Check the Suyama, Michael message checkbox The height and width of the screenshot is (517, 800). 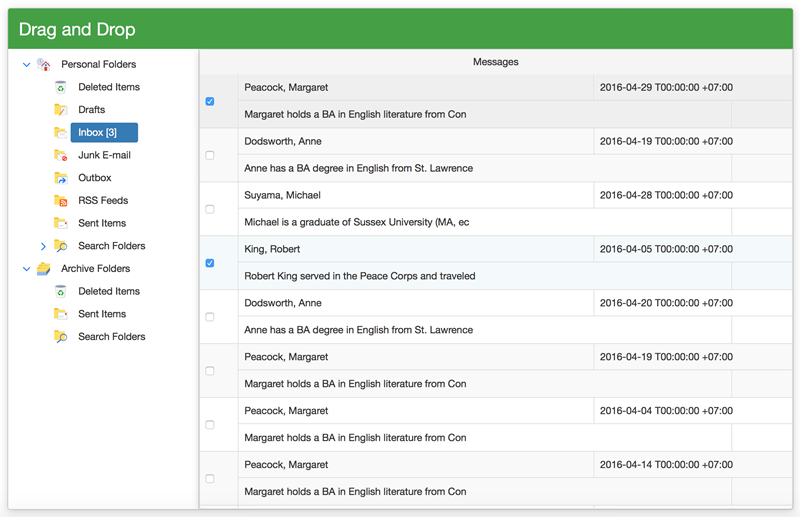(x=209, y=209)
